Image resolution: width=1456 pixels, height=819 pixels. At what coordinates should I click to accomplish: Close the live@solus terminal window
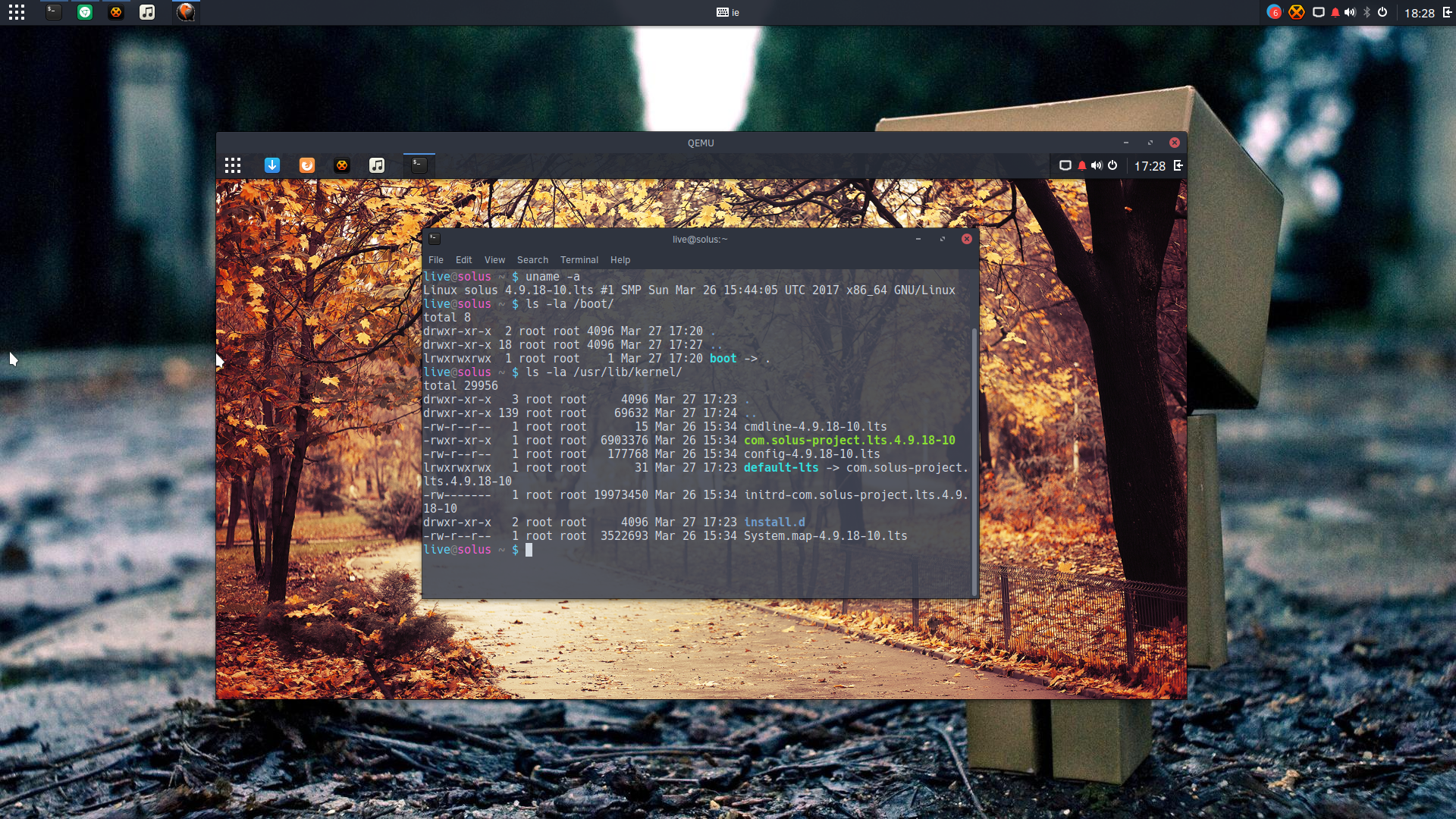click(x=967, y=239)
